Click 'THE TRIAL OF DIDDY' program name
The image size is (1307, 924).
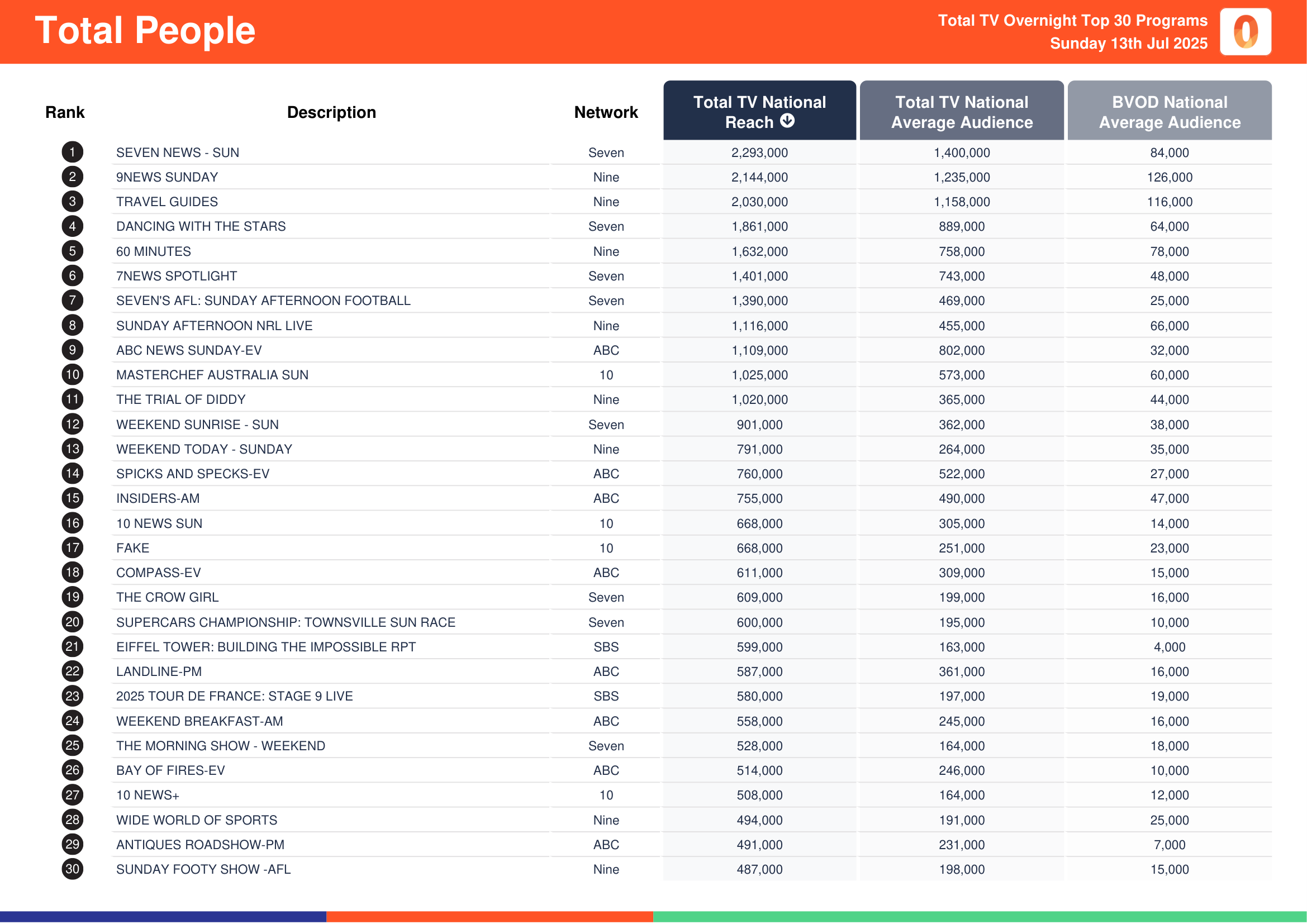click(180, 399)
